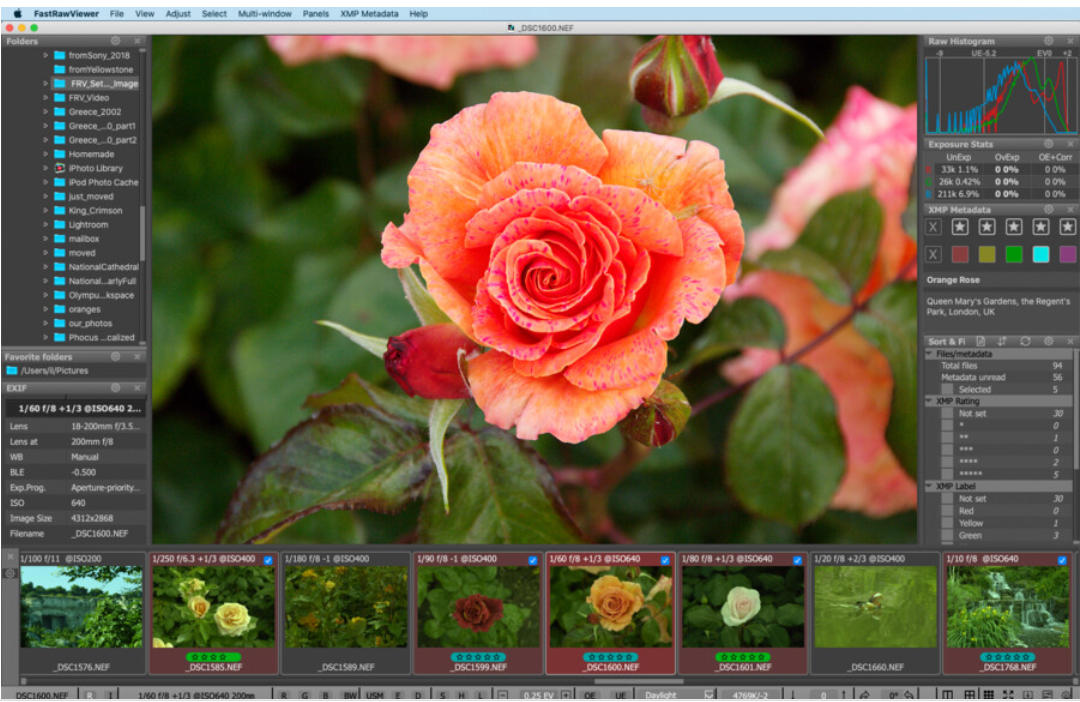This screenshot has height=702, width=1080.
Task: Check the Yellow label filter box
Action: [x=947, y=523]
